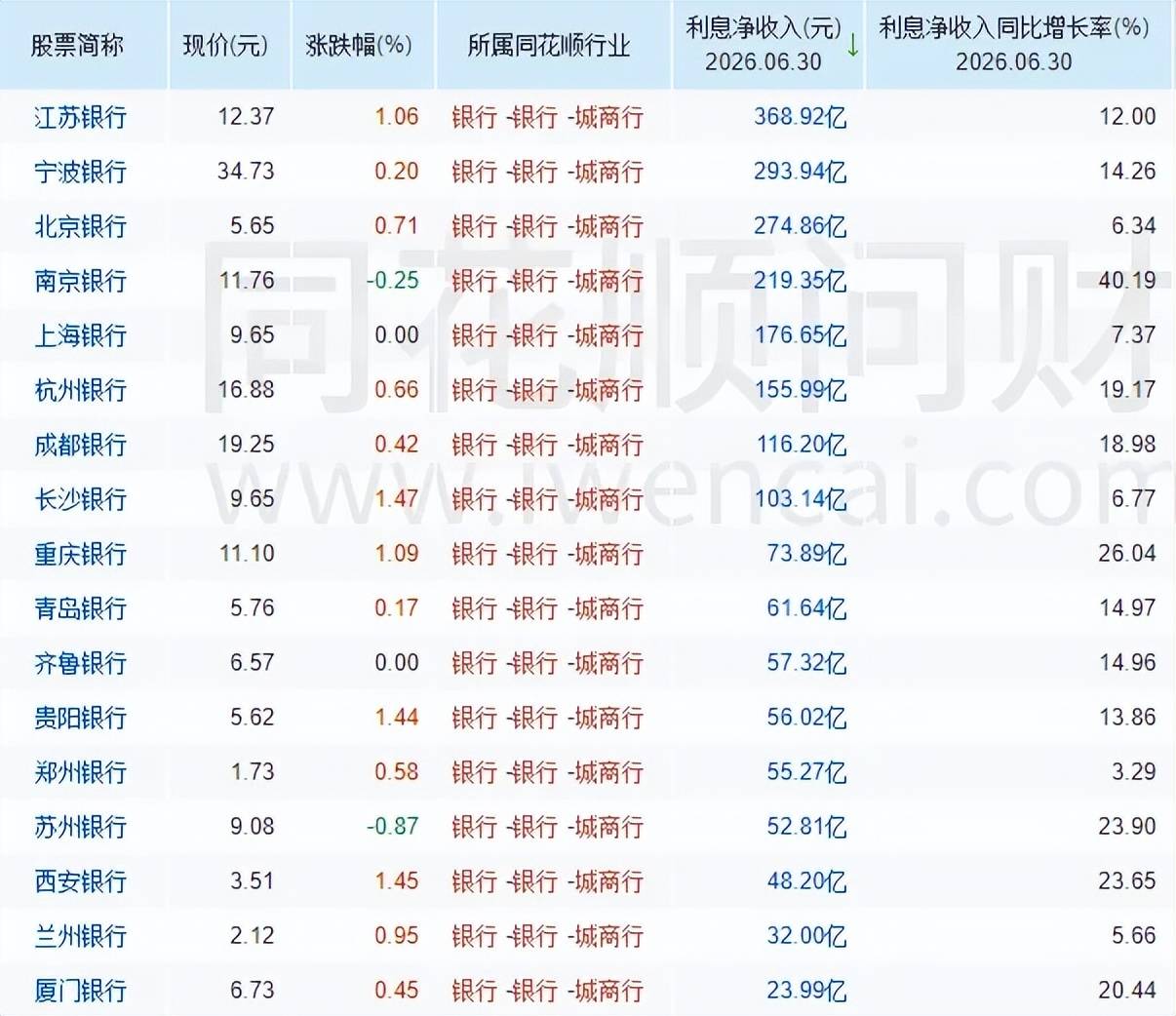Click 江苏银行's net interest income 368.92亿
The image size is (1176, 1016).
pos(800,117)
